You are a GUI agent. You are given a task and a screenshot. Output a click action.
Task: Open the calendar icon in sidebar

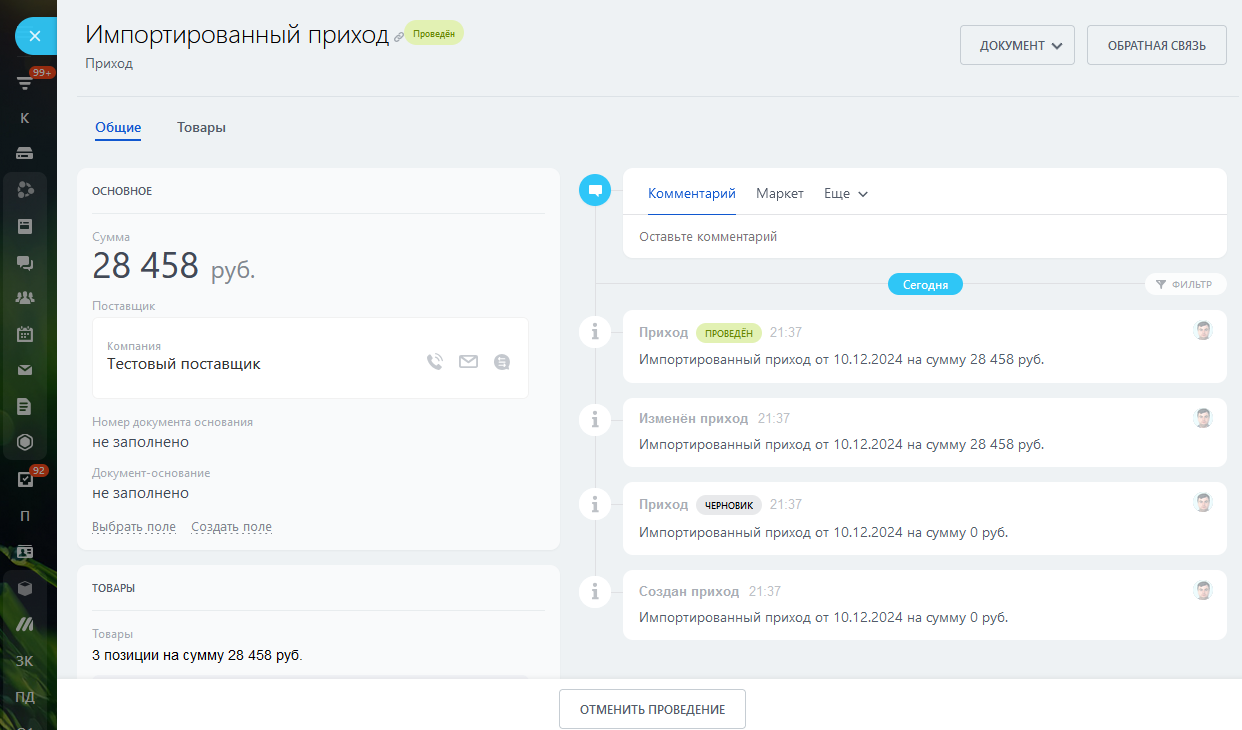25,334
